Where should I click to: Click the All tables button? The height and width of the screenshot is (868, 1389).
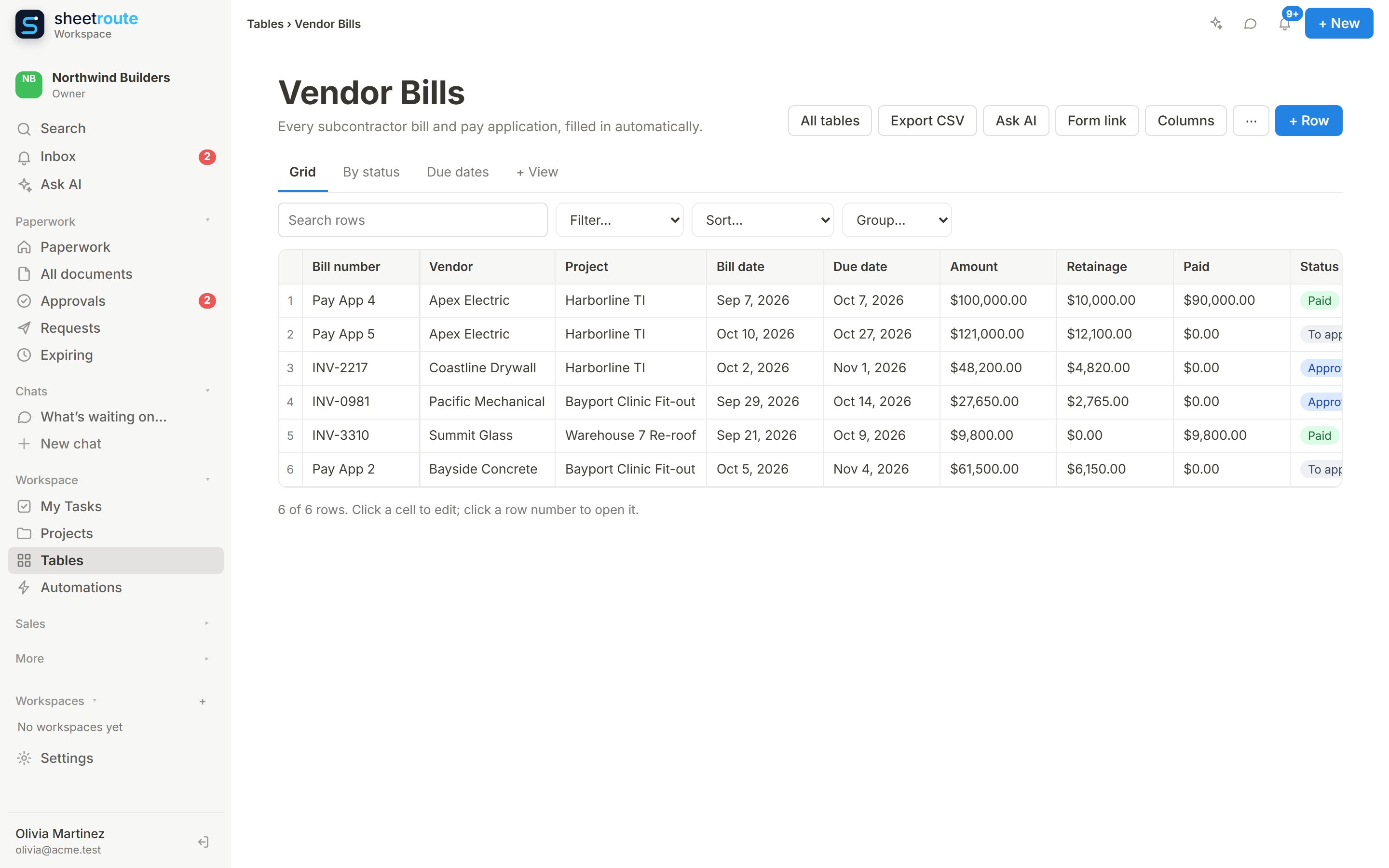click(x=830, y=121)
